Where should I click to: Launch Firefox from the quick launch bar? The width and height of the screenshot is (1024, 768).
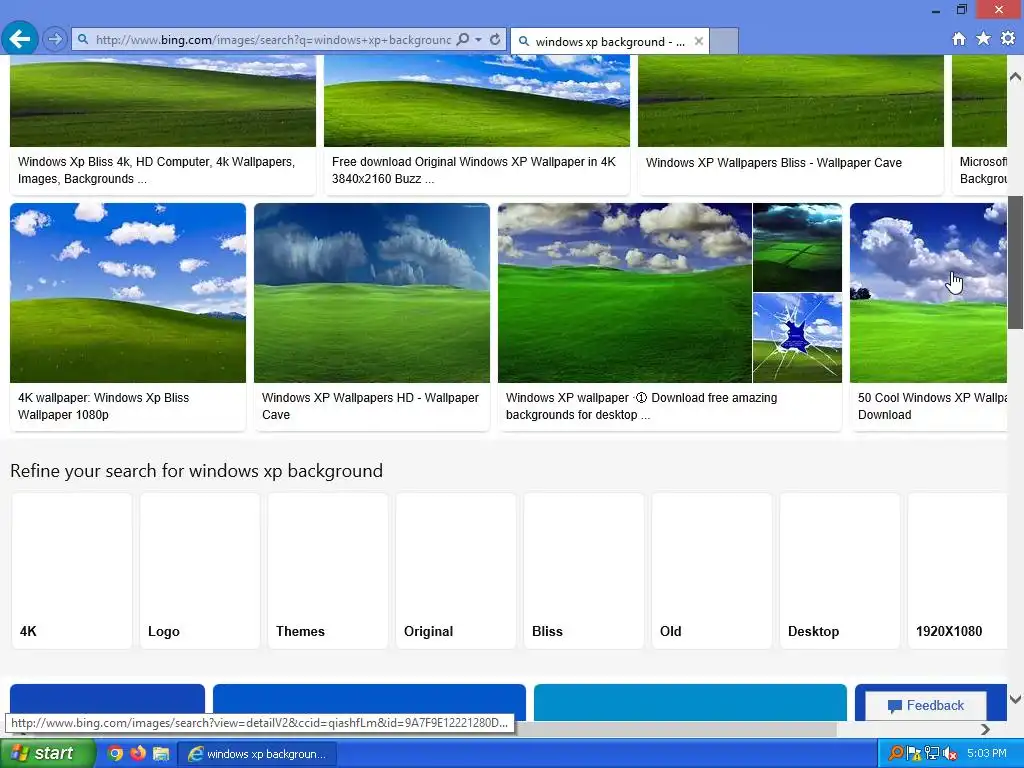point(138,753)
